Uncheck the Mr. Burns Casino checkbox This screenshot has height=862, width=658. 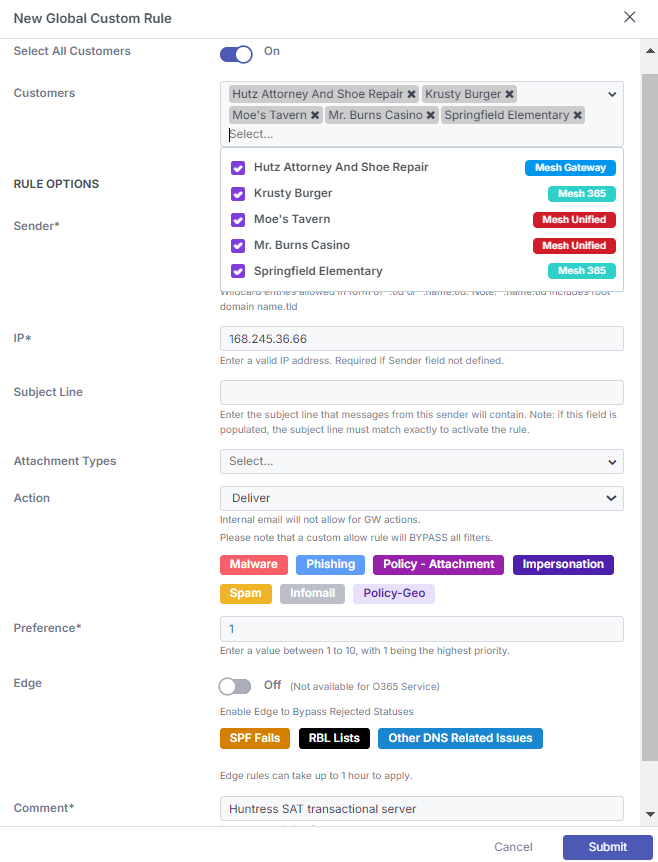click(238, 245)
